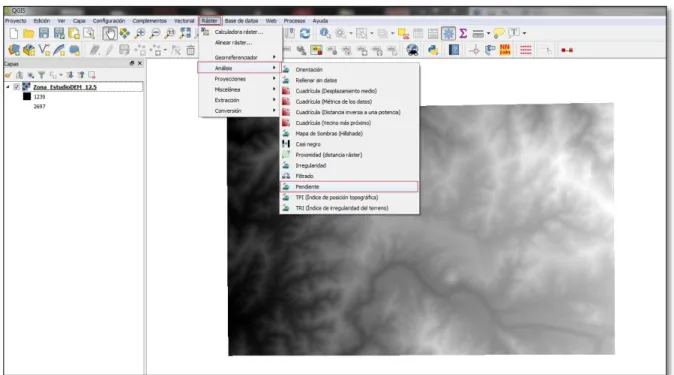Choose Calculadora ráster from the menu
Screen dimensions: 674x375
240,32
